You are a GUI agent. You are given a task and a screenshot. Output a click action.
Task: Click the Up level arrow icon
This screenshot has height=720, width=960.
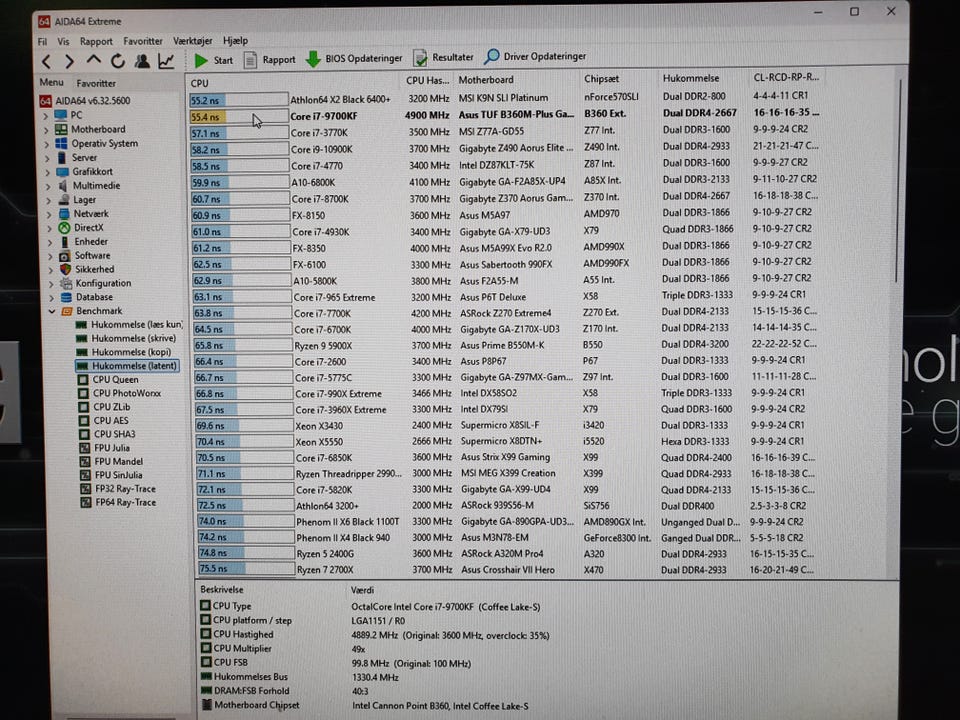pos(93,61)
